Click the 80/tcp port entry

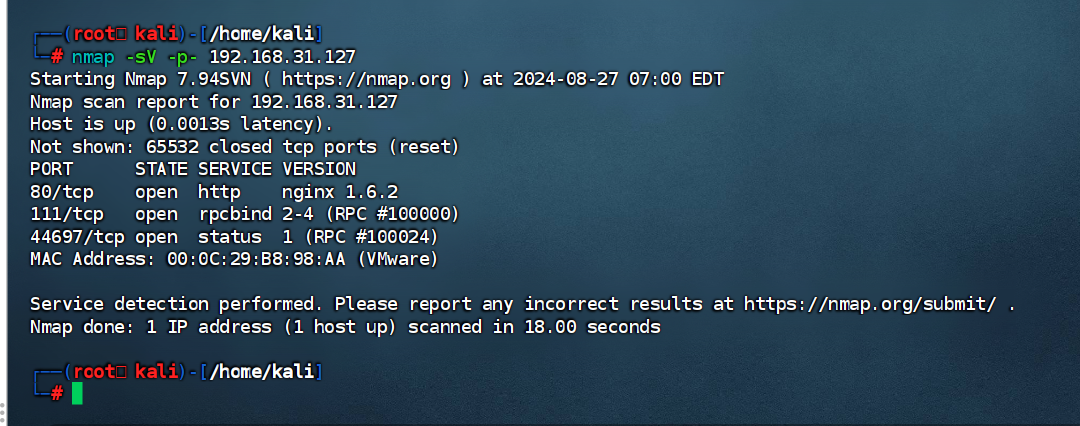[x=61, y=191]
